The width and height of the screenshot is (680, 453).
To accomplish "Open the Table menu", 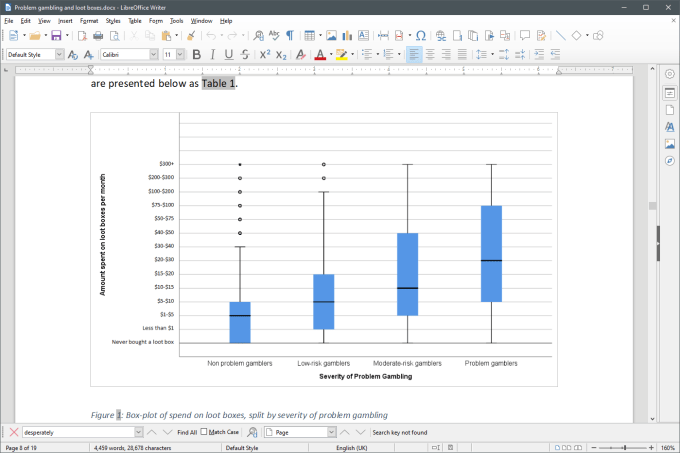I will 134,20.
